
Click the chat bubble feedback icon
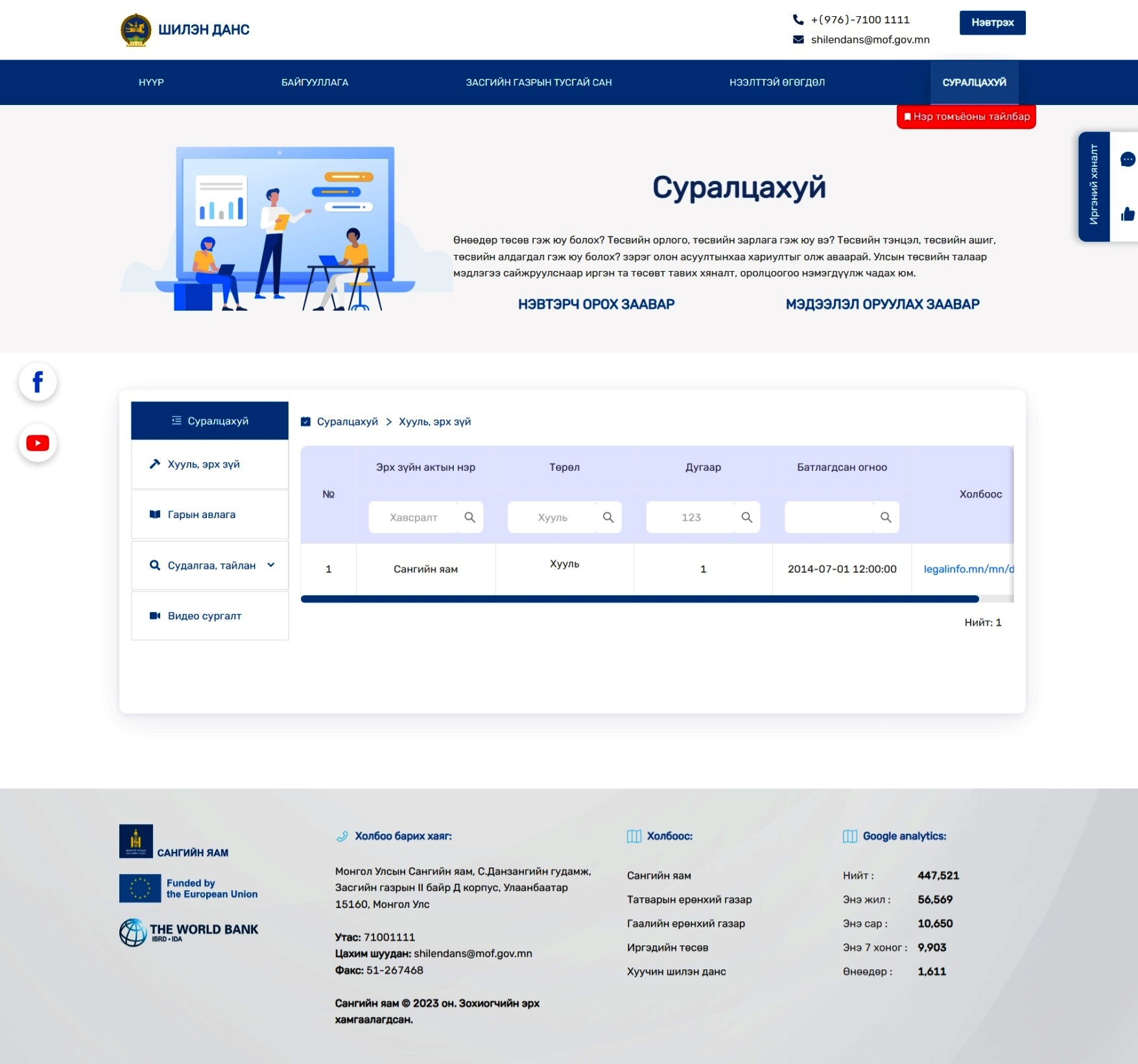tap(1127, 160)
